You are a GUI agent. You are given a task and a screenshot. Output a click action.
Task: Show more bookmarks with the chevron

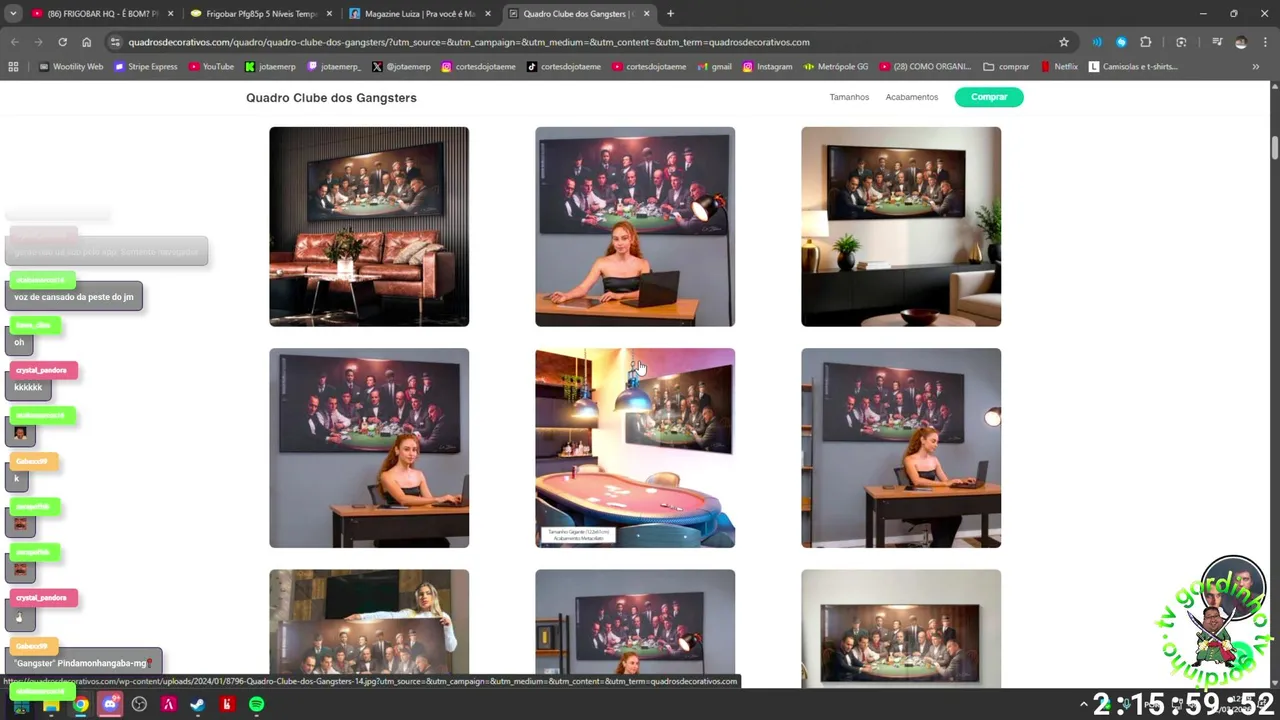[x=1255, y=67]
